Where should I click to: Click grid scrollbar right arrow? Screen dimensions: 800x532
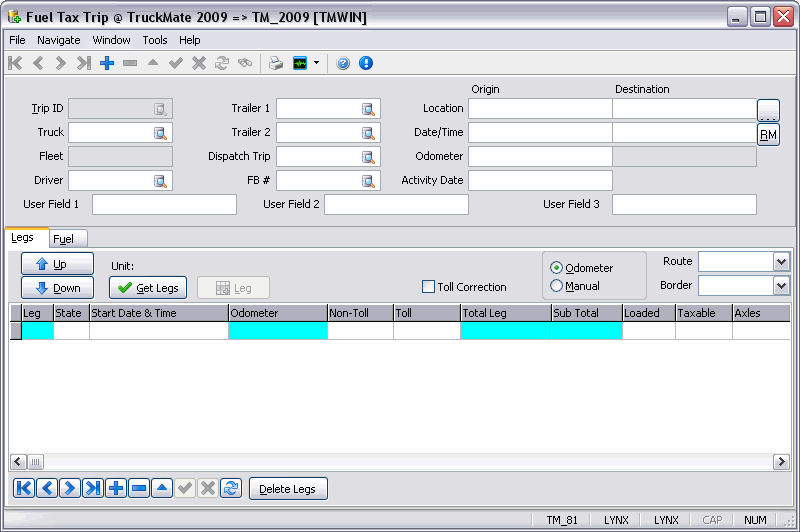click(x=781, y=462)
